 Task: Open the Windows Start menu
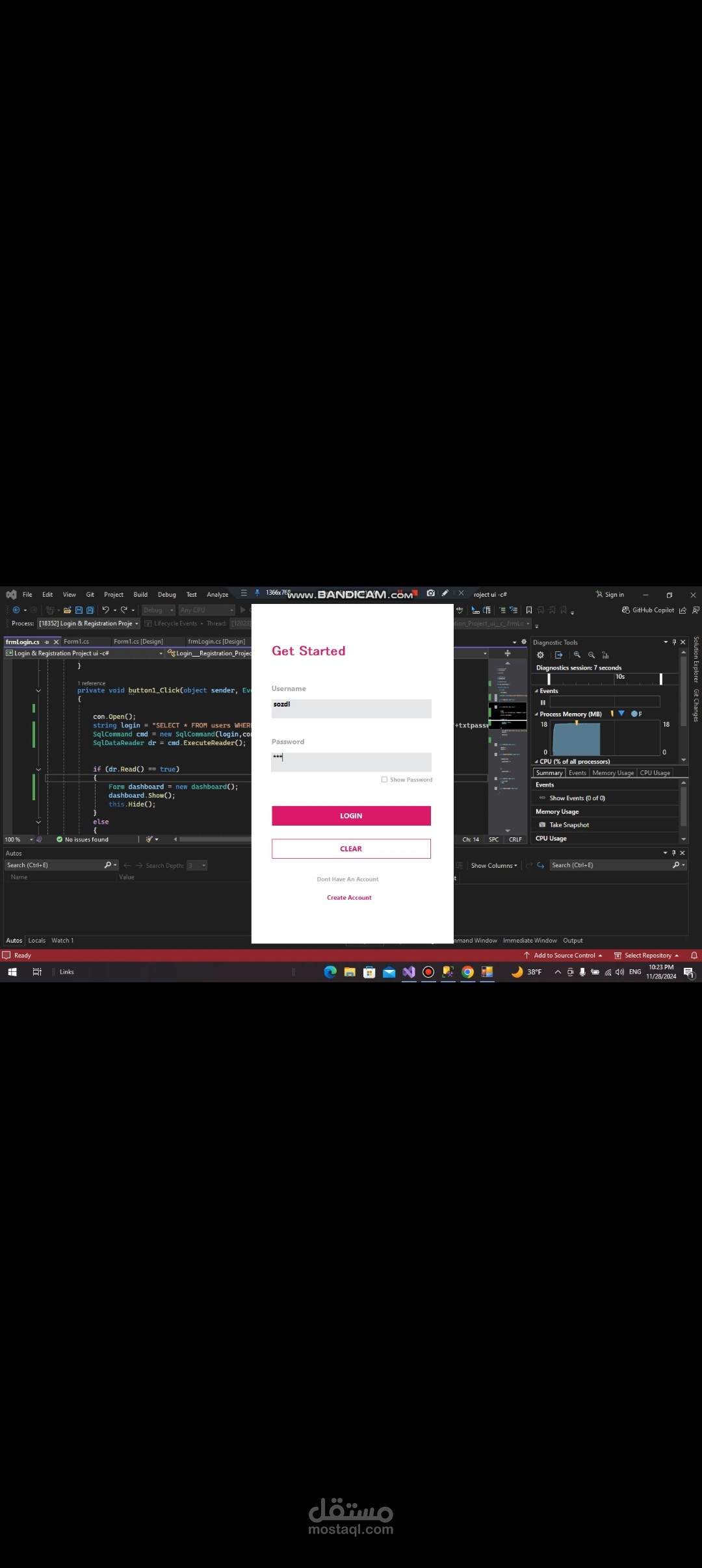[12, 972]
